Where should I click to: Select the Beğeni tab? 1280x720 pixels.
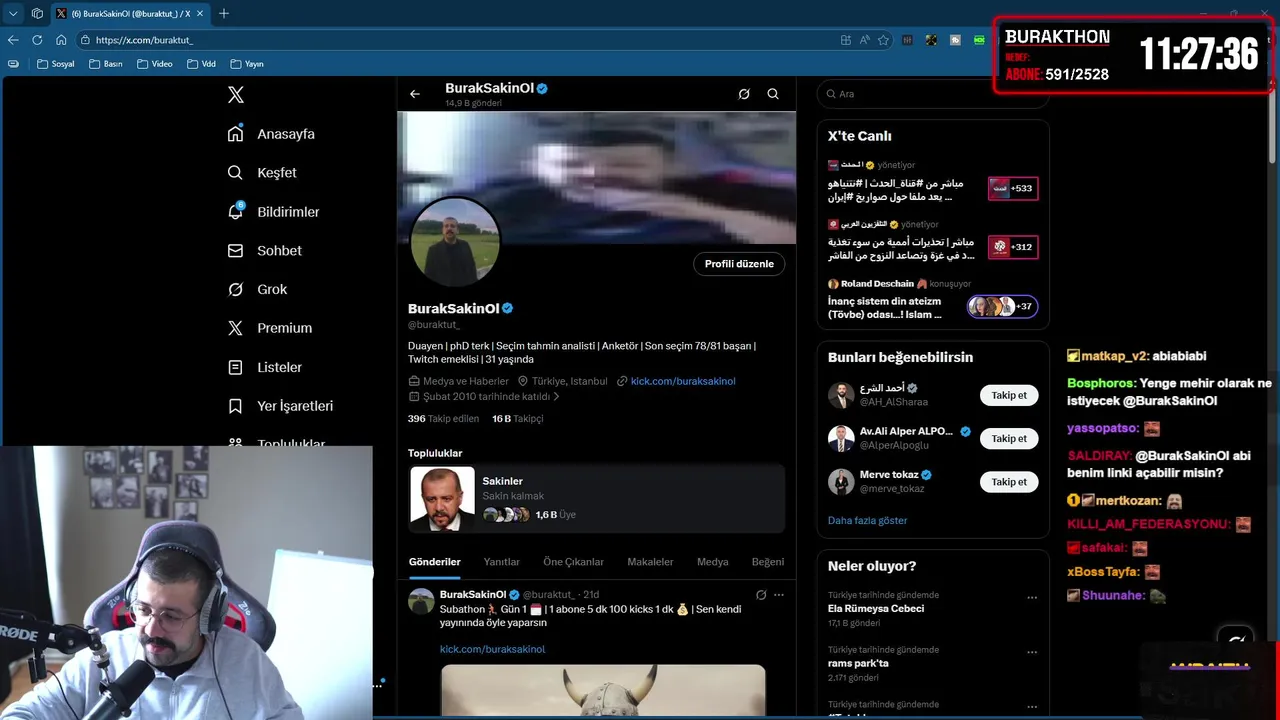(x=768, y=562)
